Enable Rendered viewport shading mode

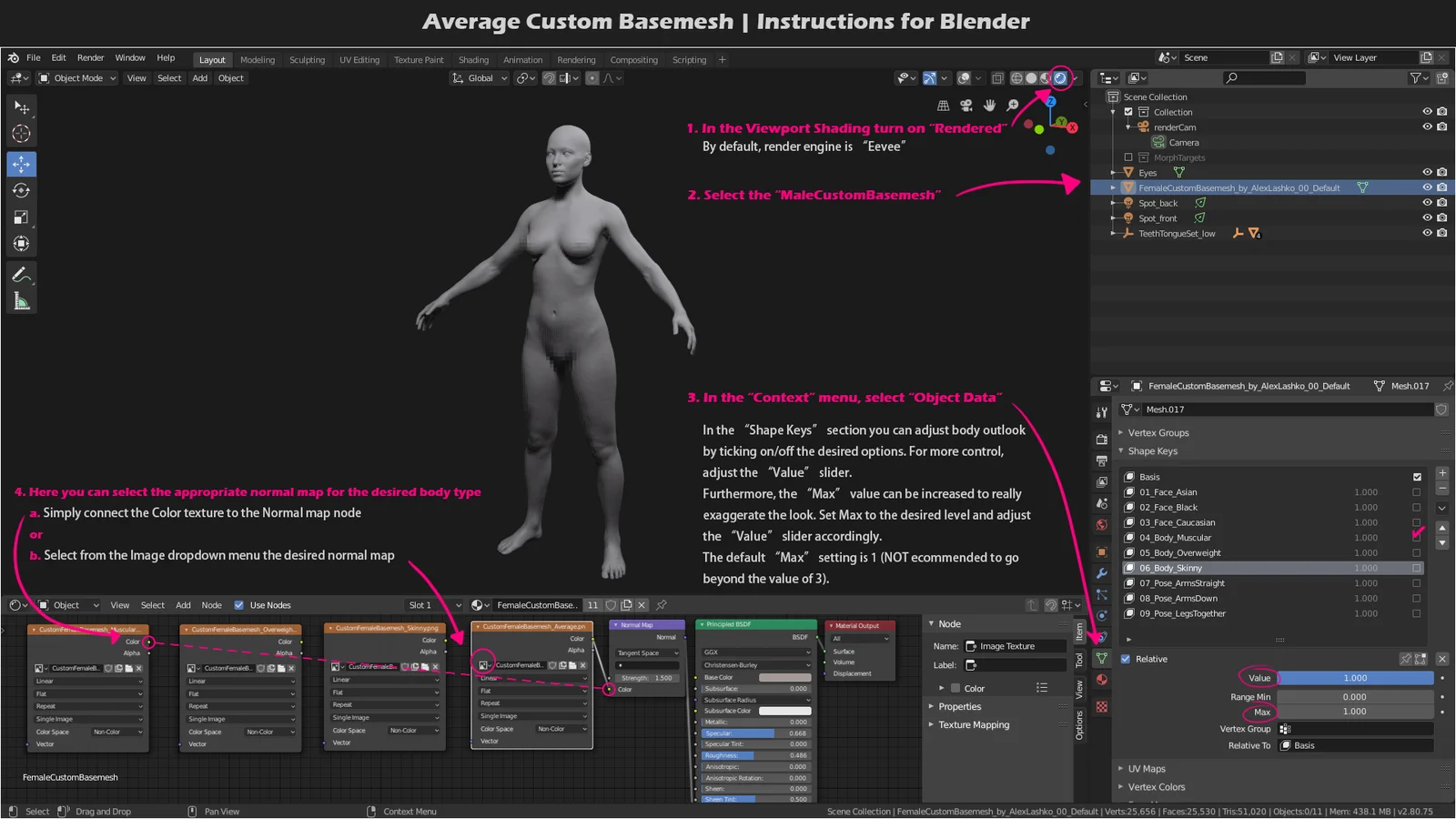click(x=1060, y=78)
